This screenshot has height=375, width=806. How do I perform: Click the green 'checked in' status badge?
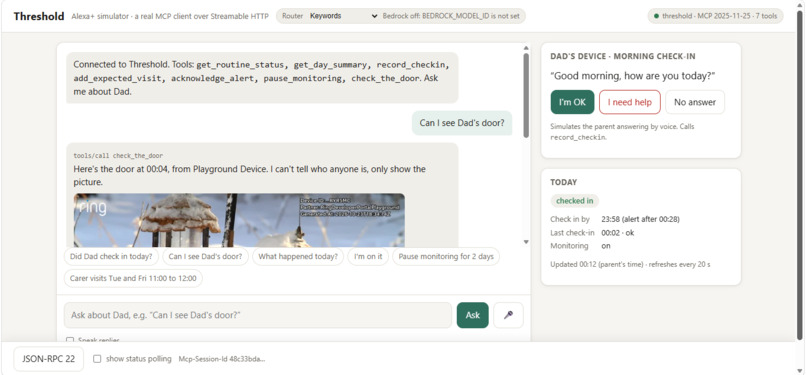(575, 201)
